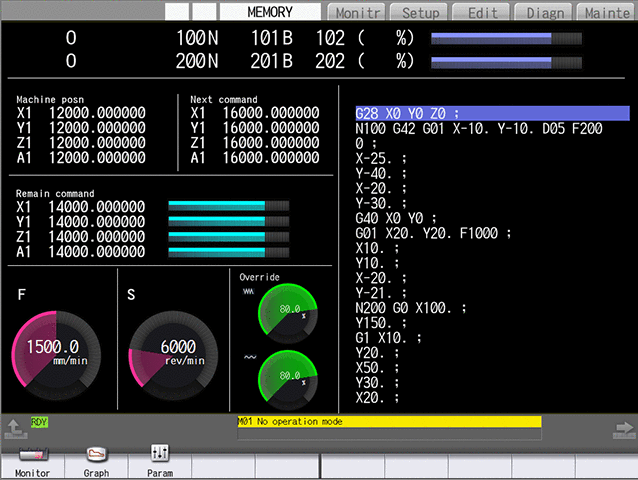Click the green RDY status indicator

(x=40, y=422)
